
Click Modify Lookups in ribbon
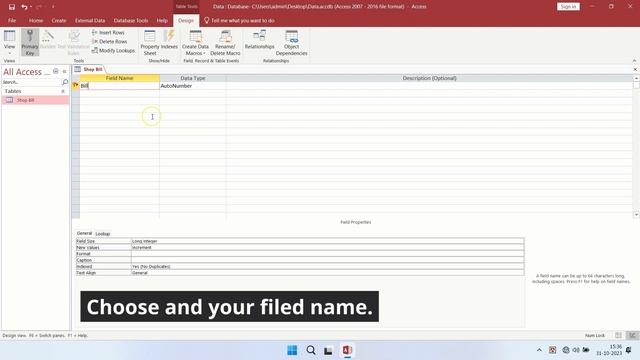click(113, 50)
